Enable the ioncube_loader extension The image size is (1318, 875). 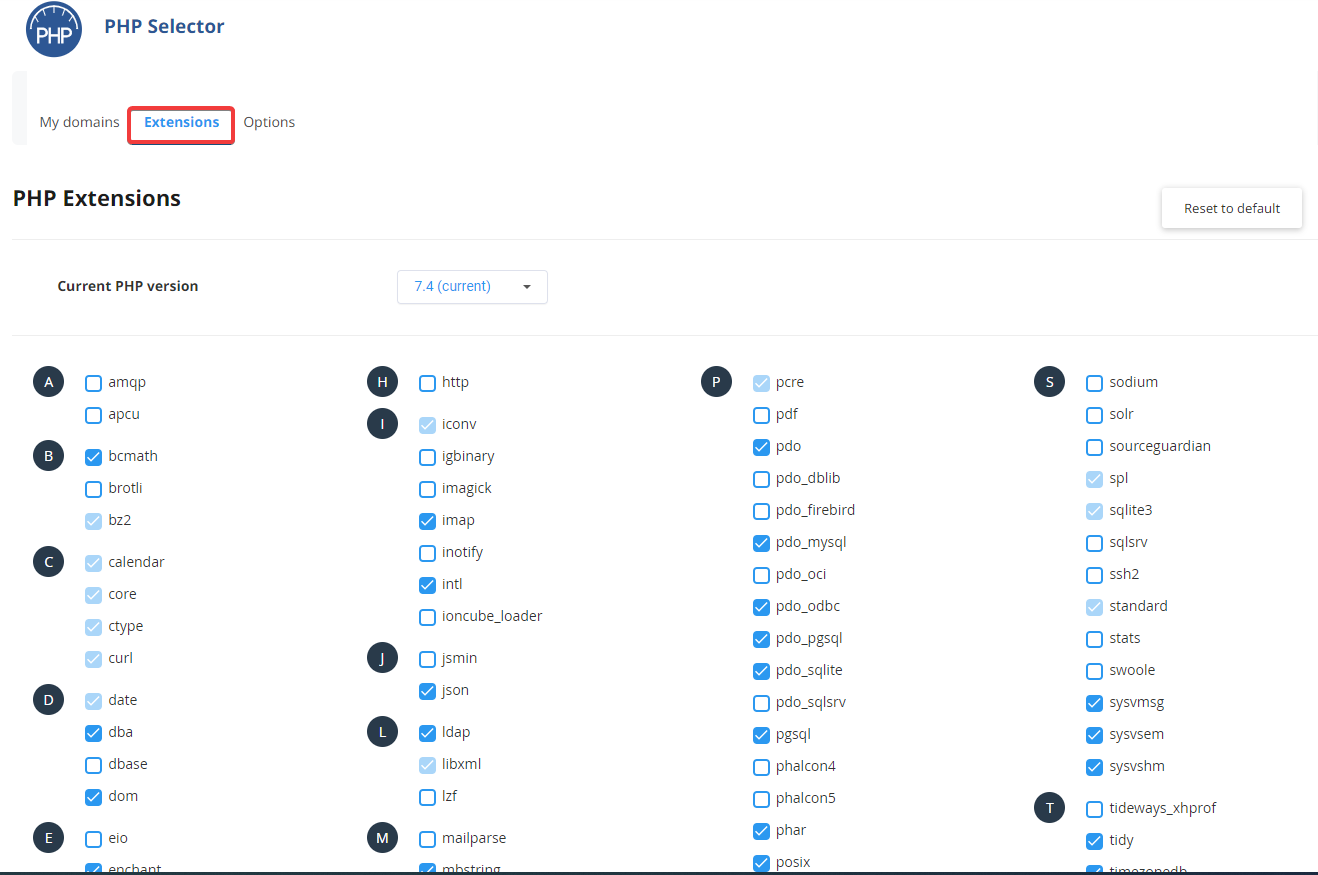click(x=427, y=616)
